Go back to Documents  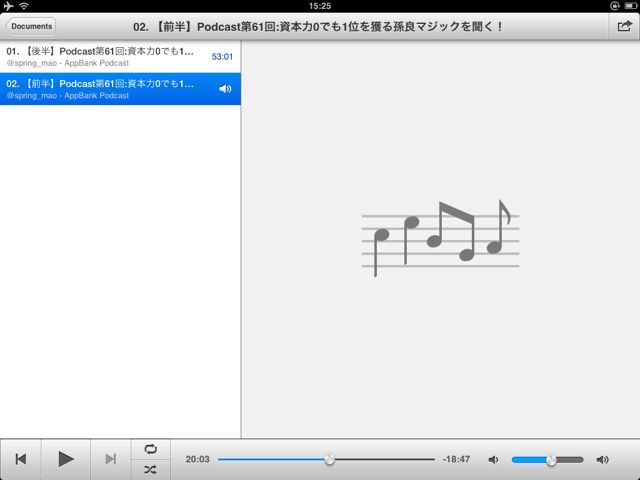[x=31, y=26]
